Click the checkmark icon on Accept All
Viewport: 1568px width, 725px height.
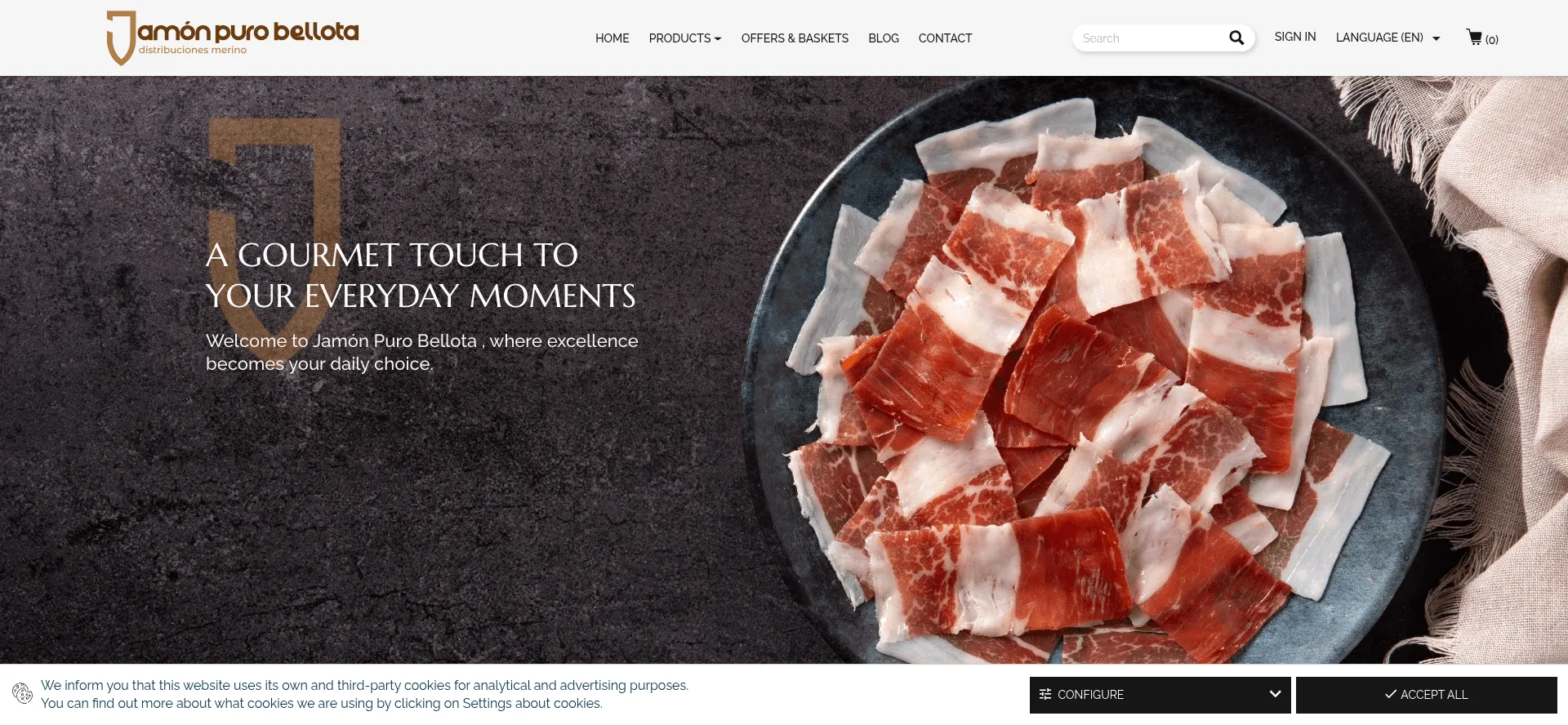point(1390,694)
